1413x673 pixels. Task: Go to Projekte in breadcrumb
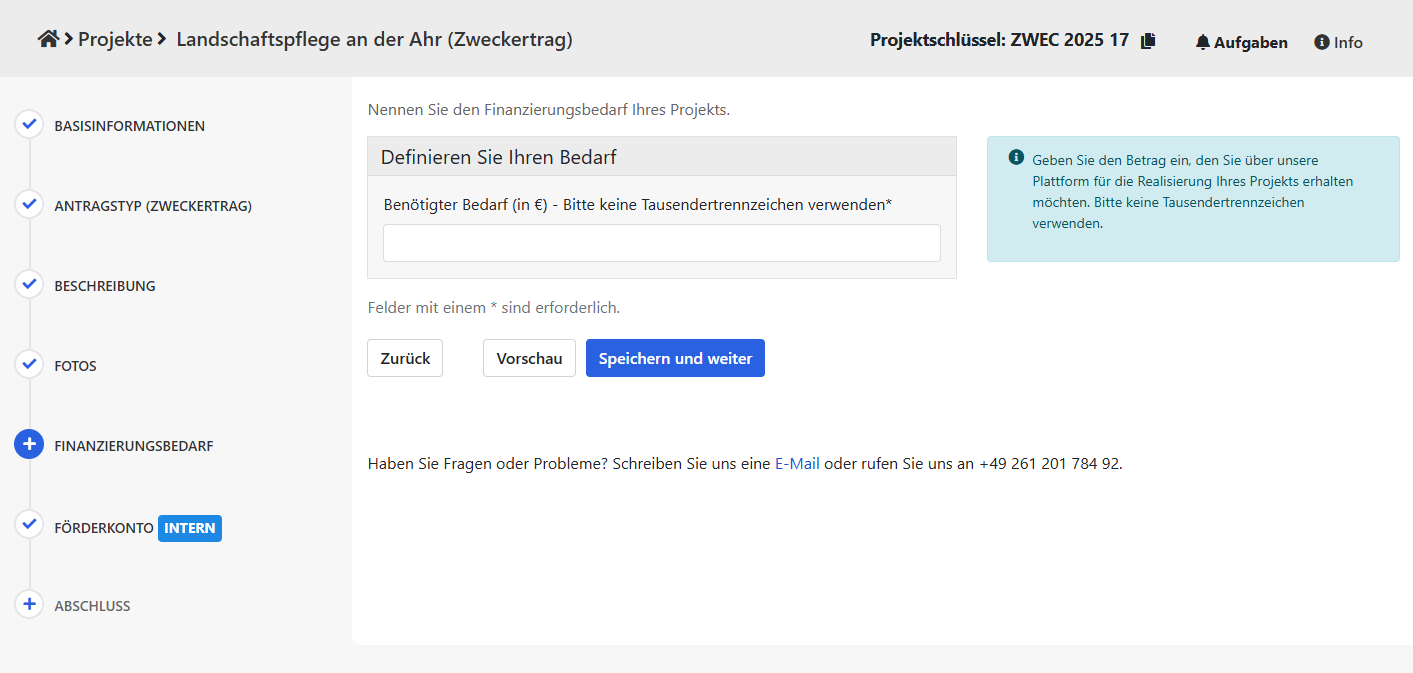[115, 39]
